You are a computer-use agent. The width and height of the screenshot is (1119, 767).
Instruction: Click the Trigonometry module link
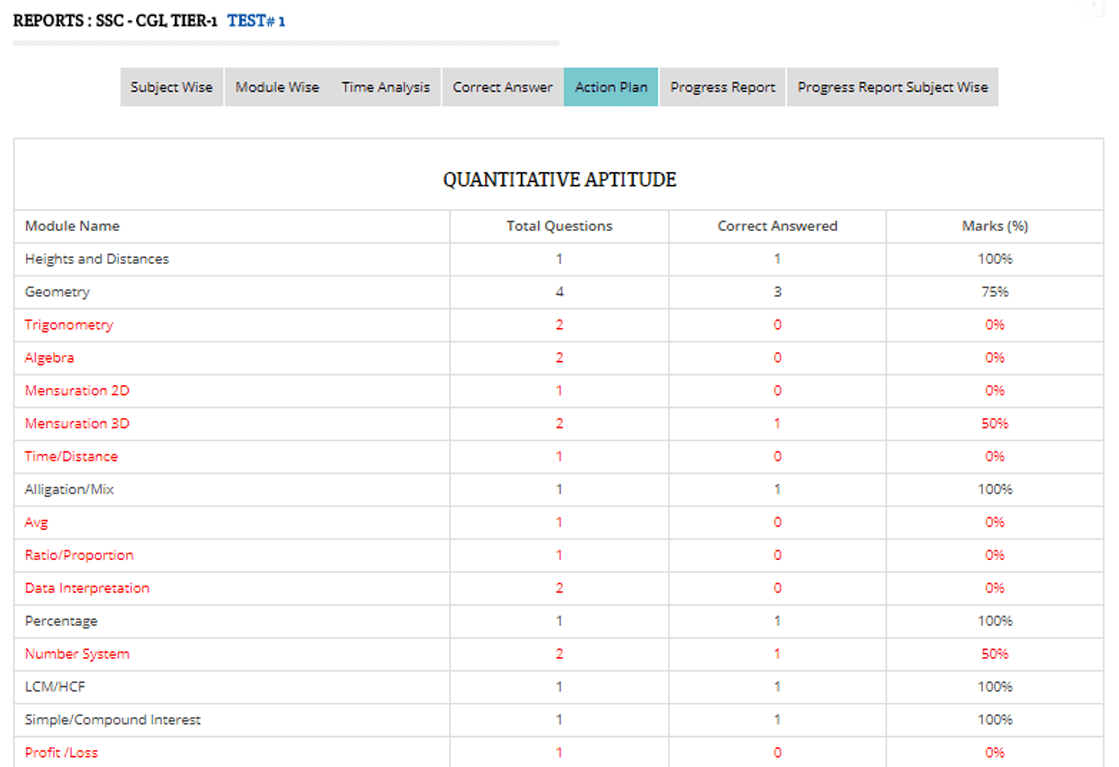click(x=69, y=325)
